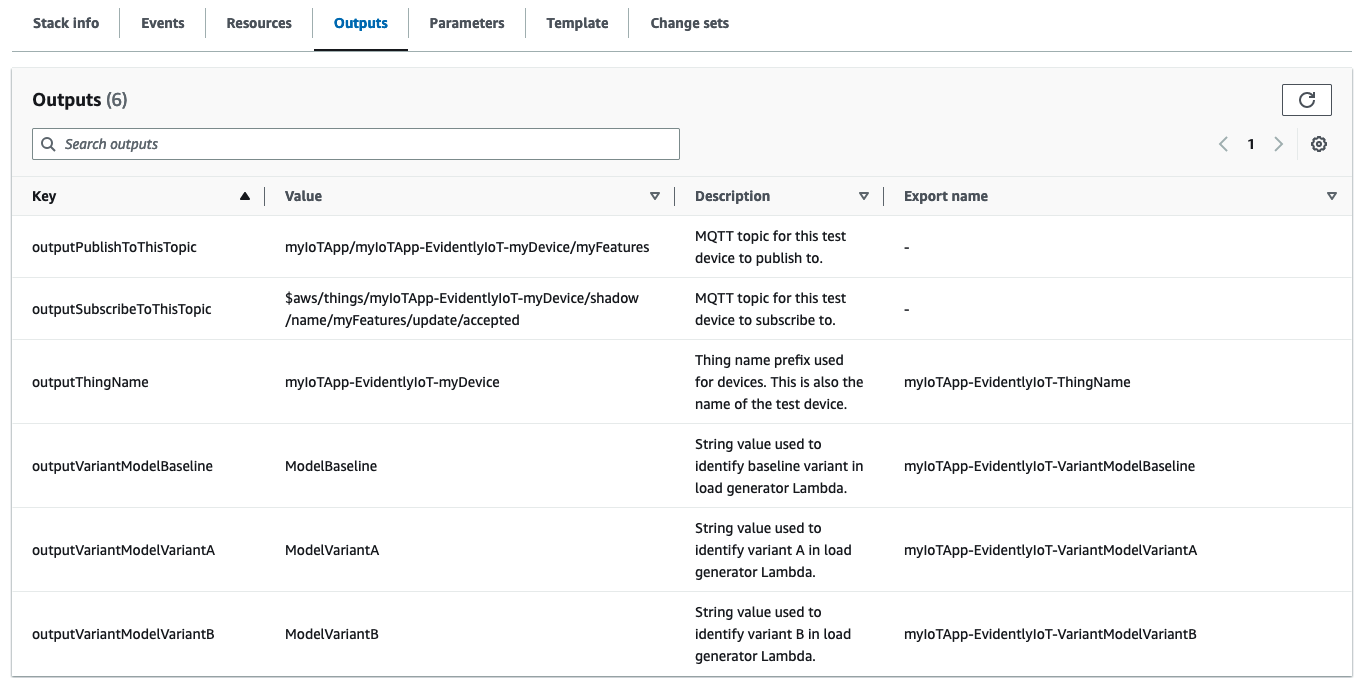Sort by the Value column header
1365x684 pixels.
[304, 196]
